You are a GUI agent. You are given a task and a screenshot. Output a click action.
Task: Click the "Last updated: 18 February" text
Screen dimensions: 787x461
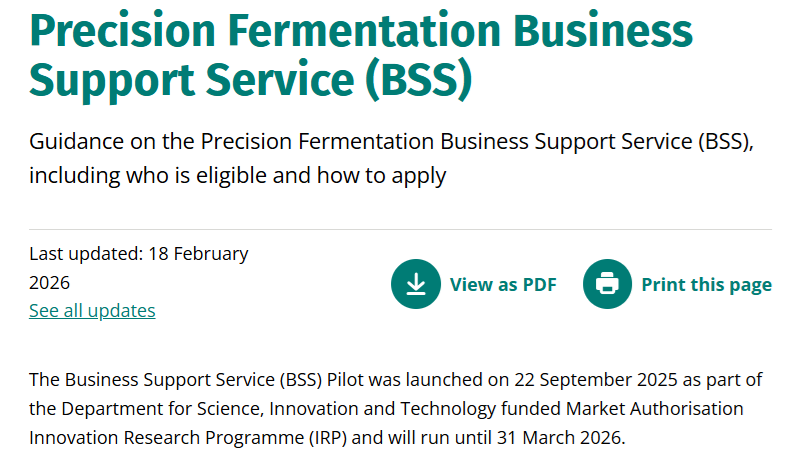point(138,253)
